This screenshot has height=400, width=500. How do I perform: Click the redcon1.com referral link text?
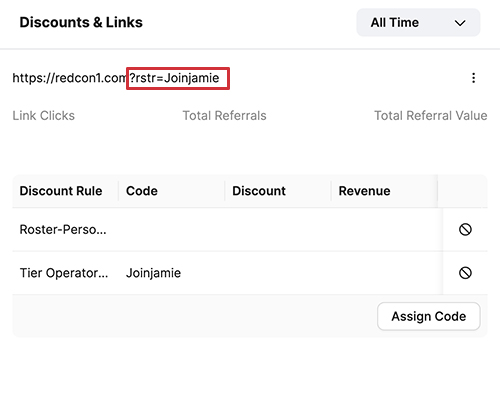click(x=116, y=78)
